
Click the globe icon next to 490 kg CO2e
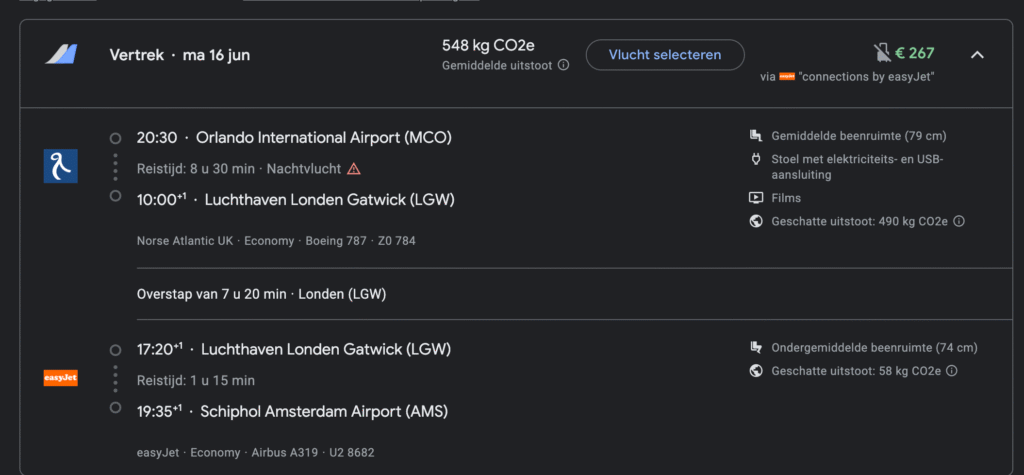(756, 221)
